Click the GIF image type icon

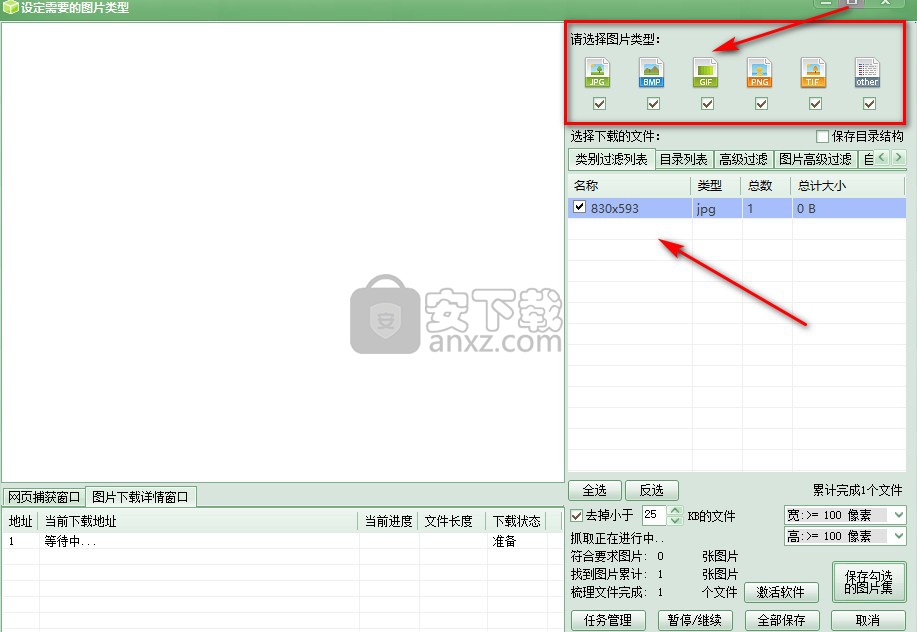pos(705,72)
